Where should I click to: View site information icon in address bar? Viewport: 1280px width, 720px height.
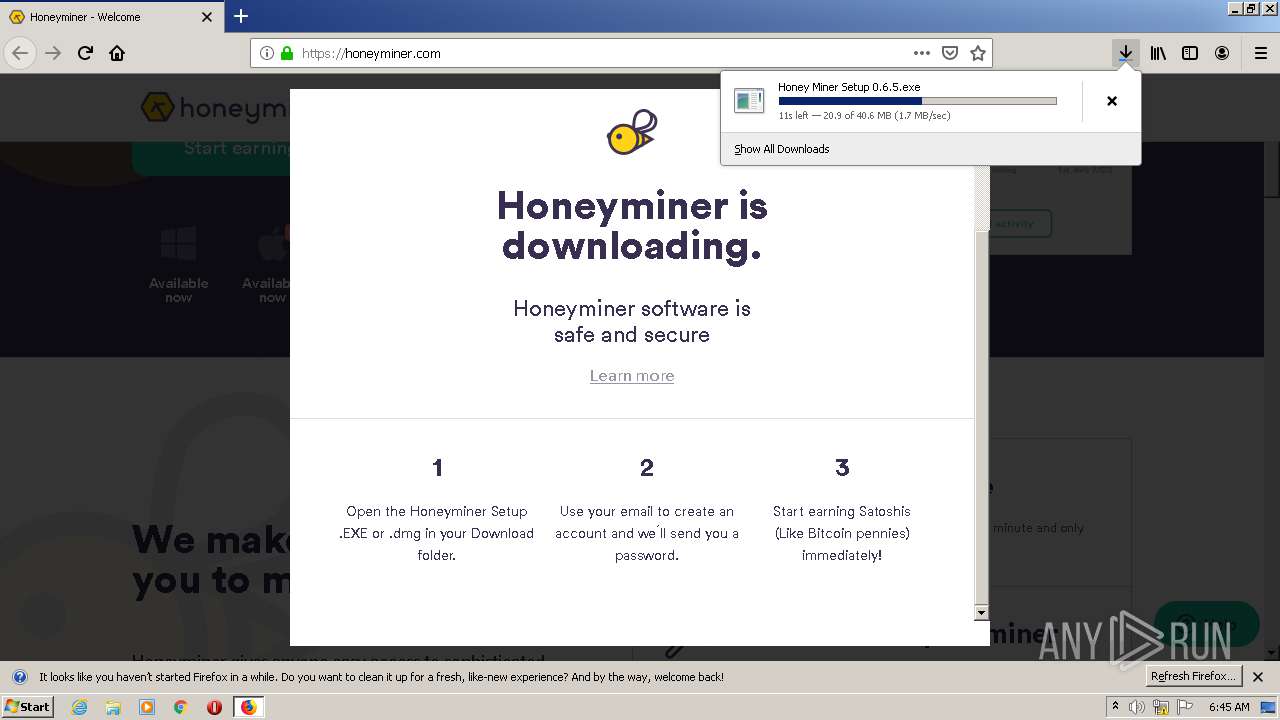[x=267, y=53]
